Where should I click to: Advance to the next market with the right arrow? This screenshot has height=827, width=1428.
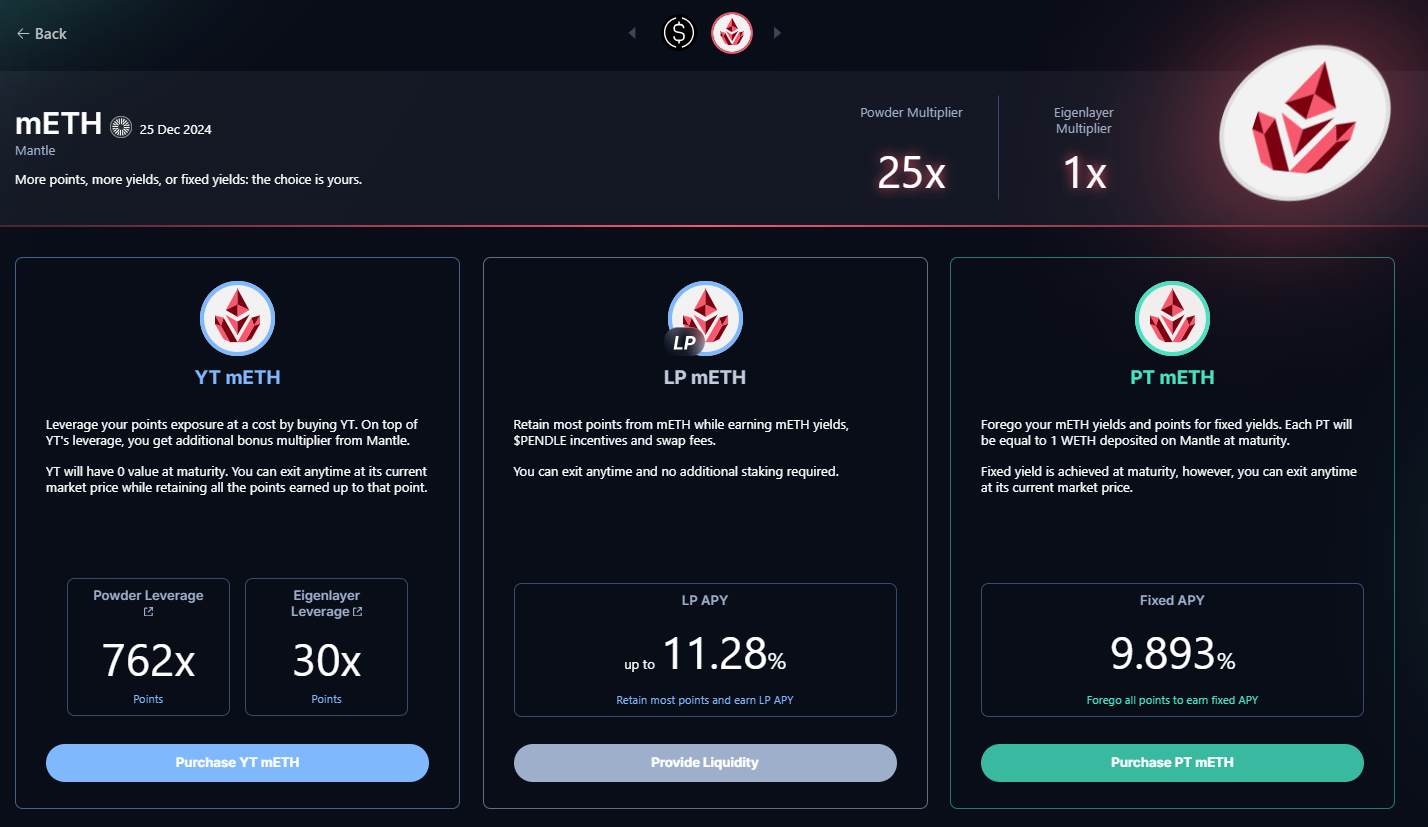(777, 32)
